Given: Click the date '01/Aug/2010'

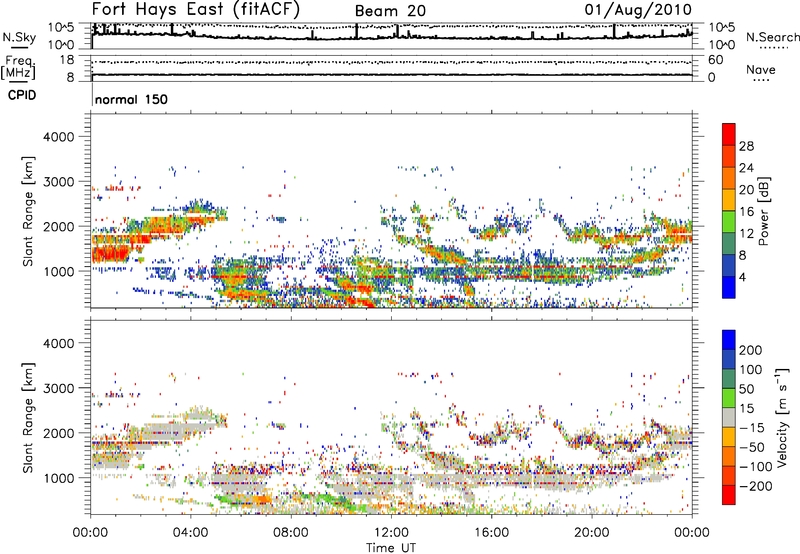Looking at the screenshot, I should 638,9.
